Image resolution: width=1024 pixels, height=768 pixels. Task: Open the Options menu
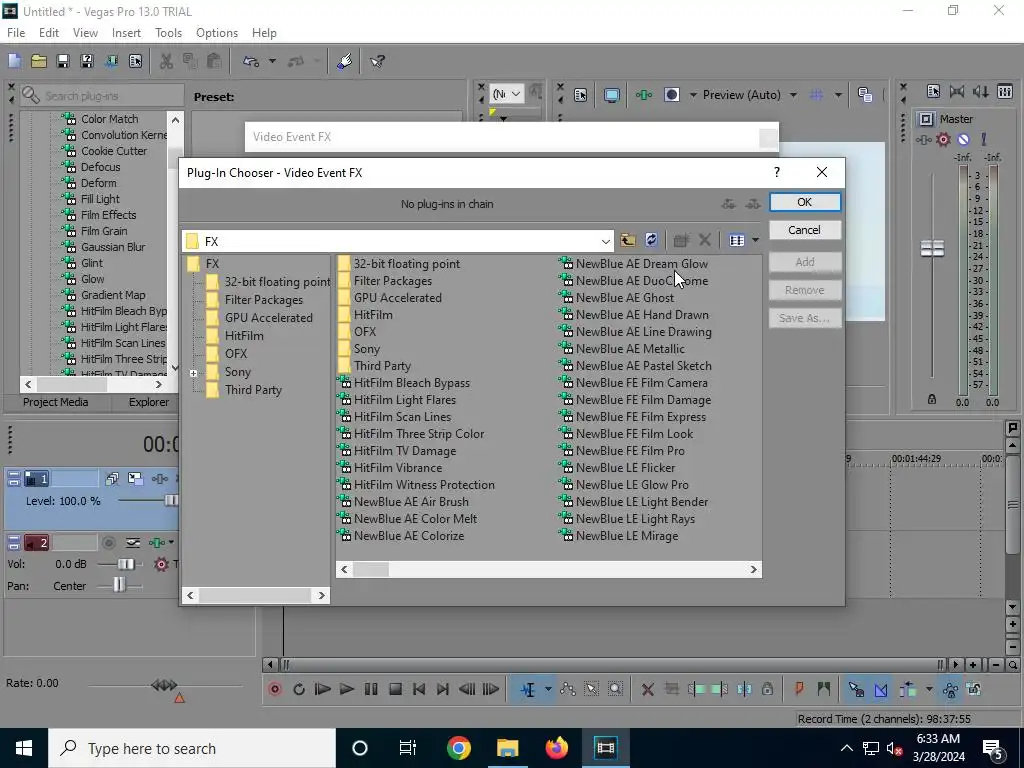(x=217, y=33)
